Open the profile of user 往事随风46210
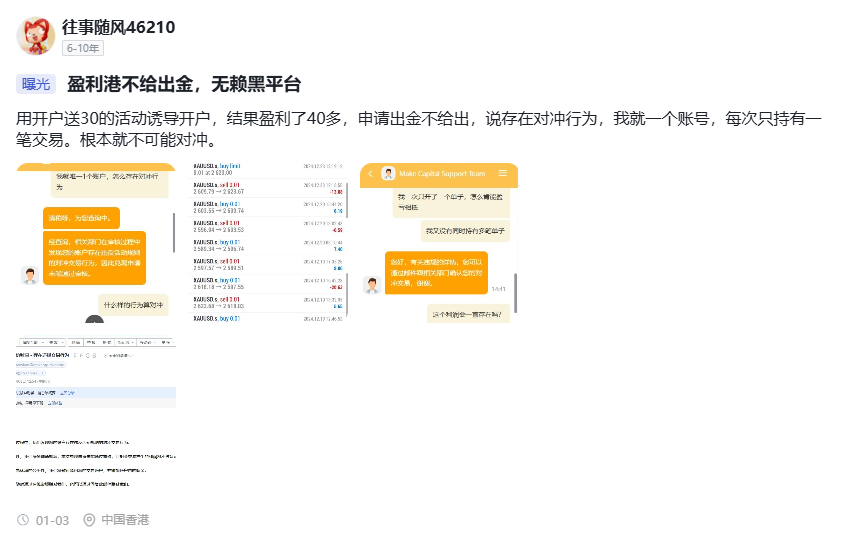Viewport: 847px width, 537px height. (x=118, y=27)
